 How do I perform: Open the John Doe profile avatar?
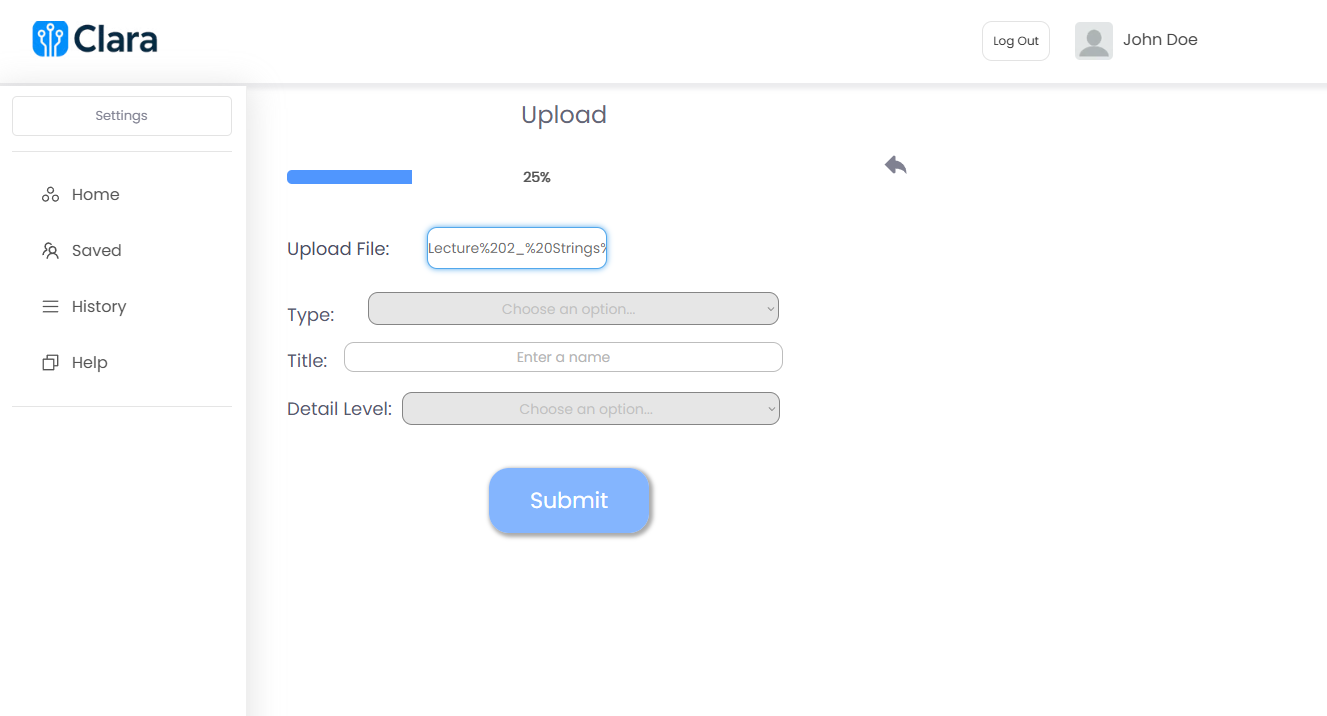[x=1094, y=41]
